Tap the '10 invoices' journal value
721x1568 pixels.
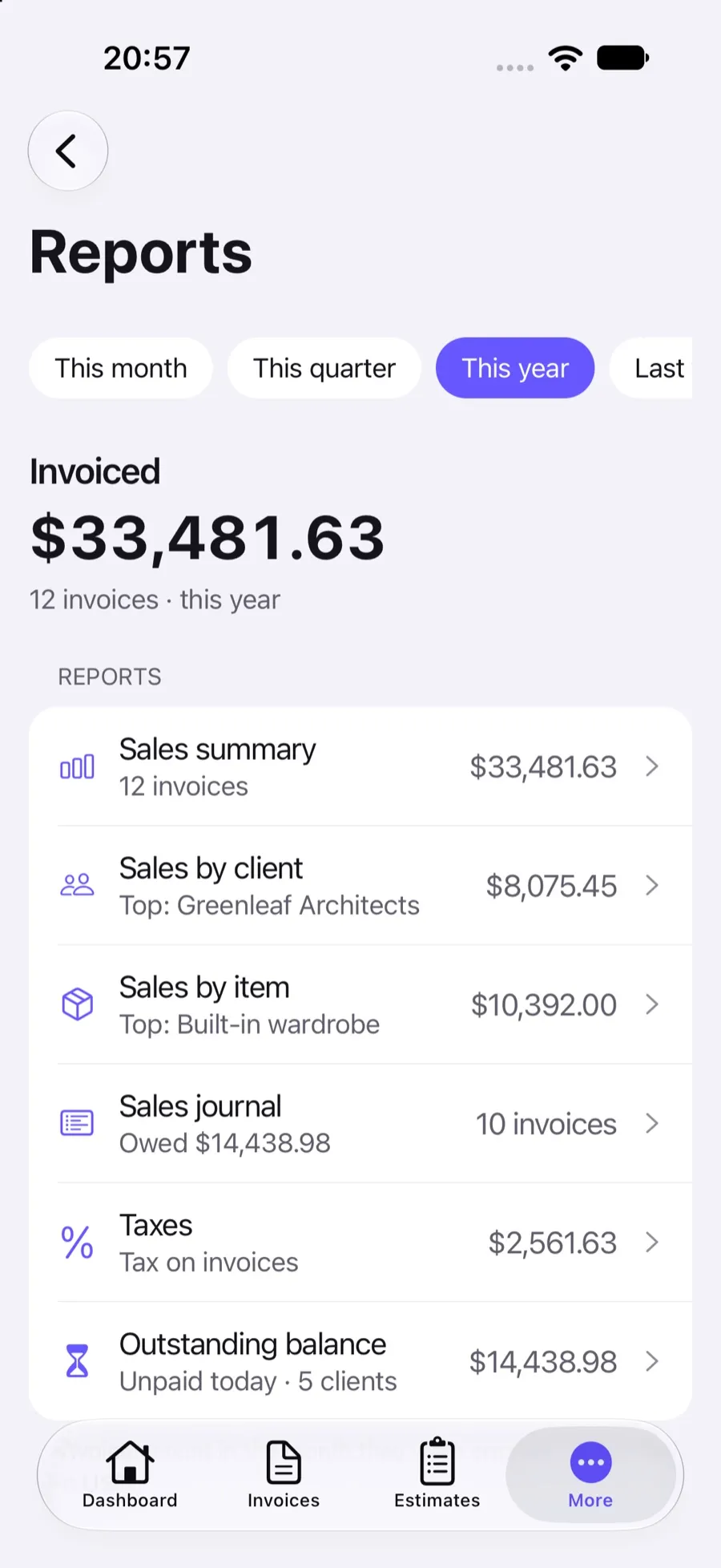[x=546, y=1124]
